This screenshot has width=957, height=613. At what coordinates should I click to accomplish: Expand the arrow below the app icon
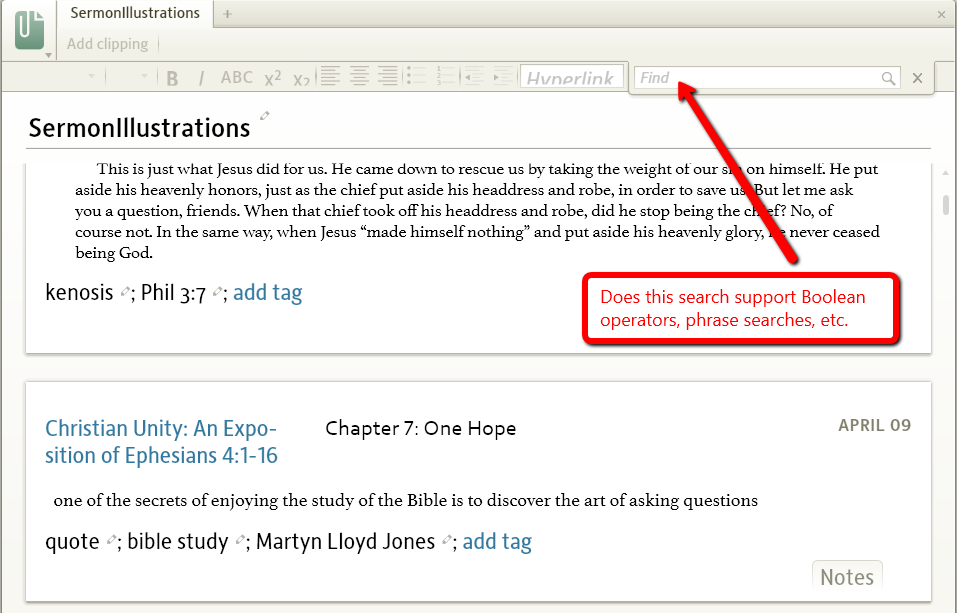[48, 56]
